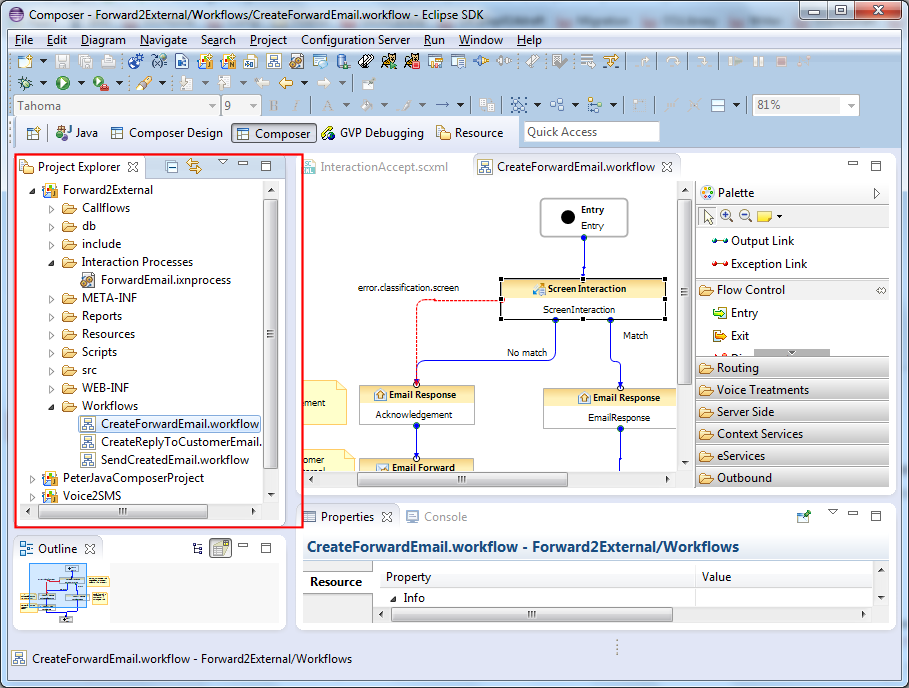The width and height of the screenshot is (909, 688).
Task: Toggle Link with Editor in Project Explorer
Action: click(x=194, y=167)
